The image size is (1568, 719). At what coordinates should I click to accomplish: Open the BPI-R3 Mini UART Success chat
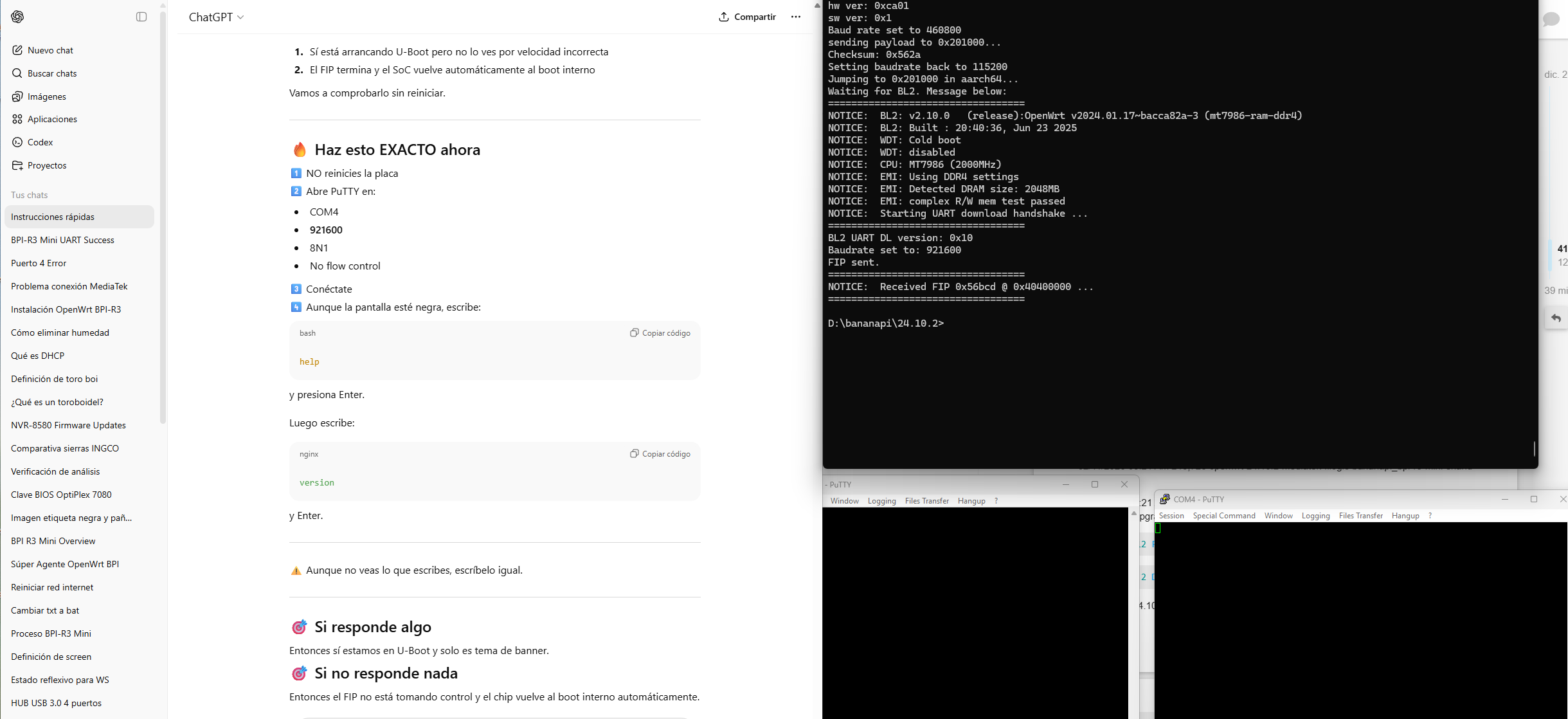[62, 240]
